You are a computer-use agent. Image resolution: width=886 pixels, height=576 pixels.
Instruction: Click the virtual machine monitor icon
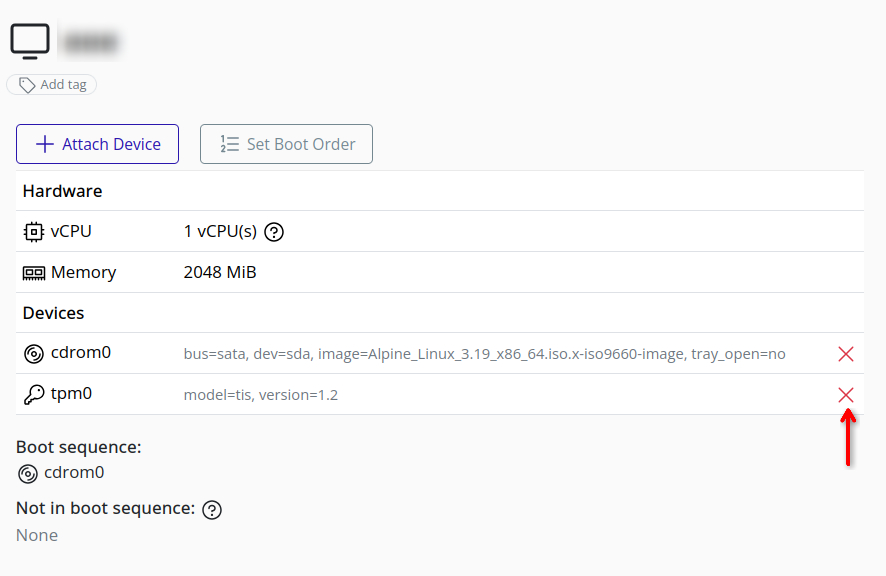[x=30, y=41]
